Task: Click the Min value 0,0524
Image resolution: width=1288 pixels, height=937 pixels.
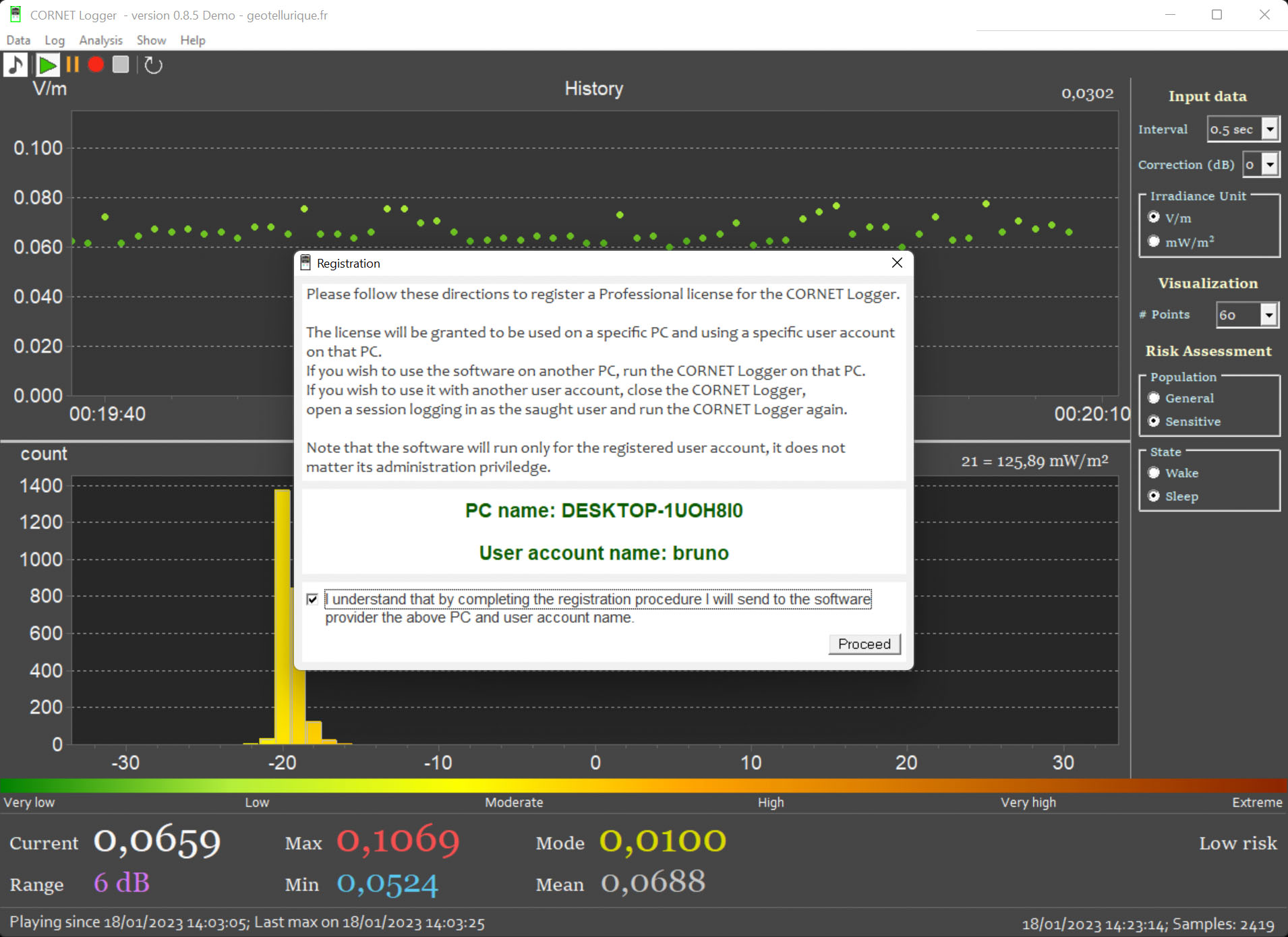Action: pyautogui.click(x=388, y=884)
